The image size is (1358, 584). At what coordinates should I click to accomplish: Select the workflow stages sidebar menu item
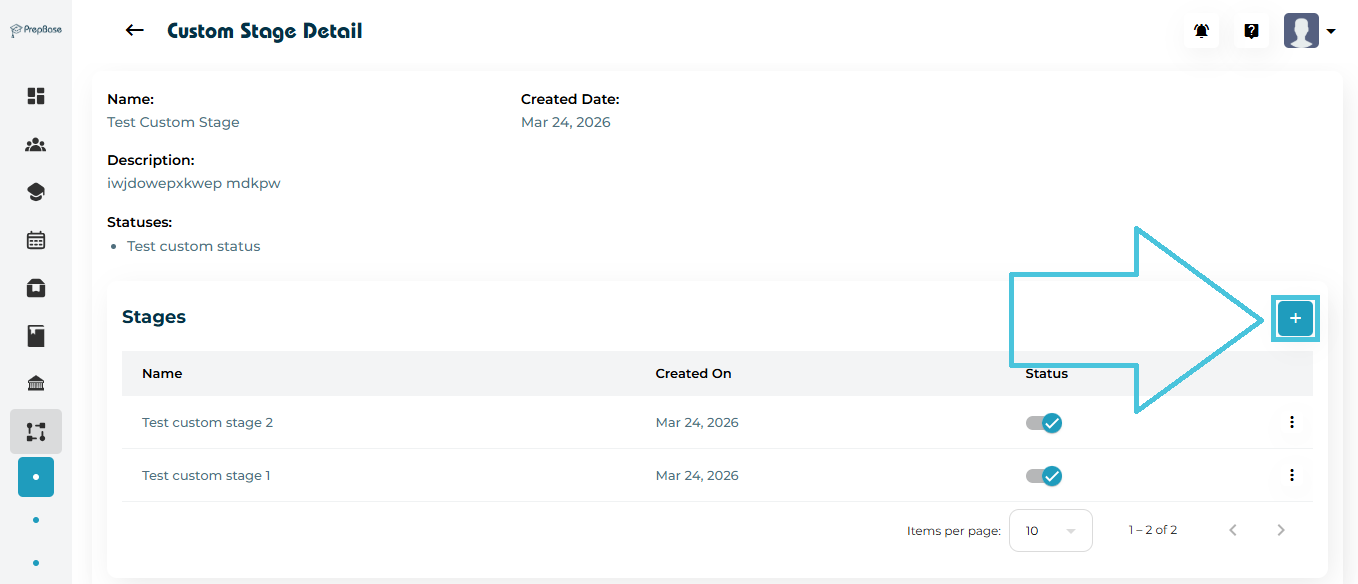coord(36,432)
